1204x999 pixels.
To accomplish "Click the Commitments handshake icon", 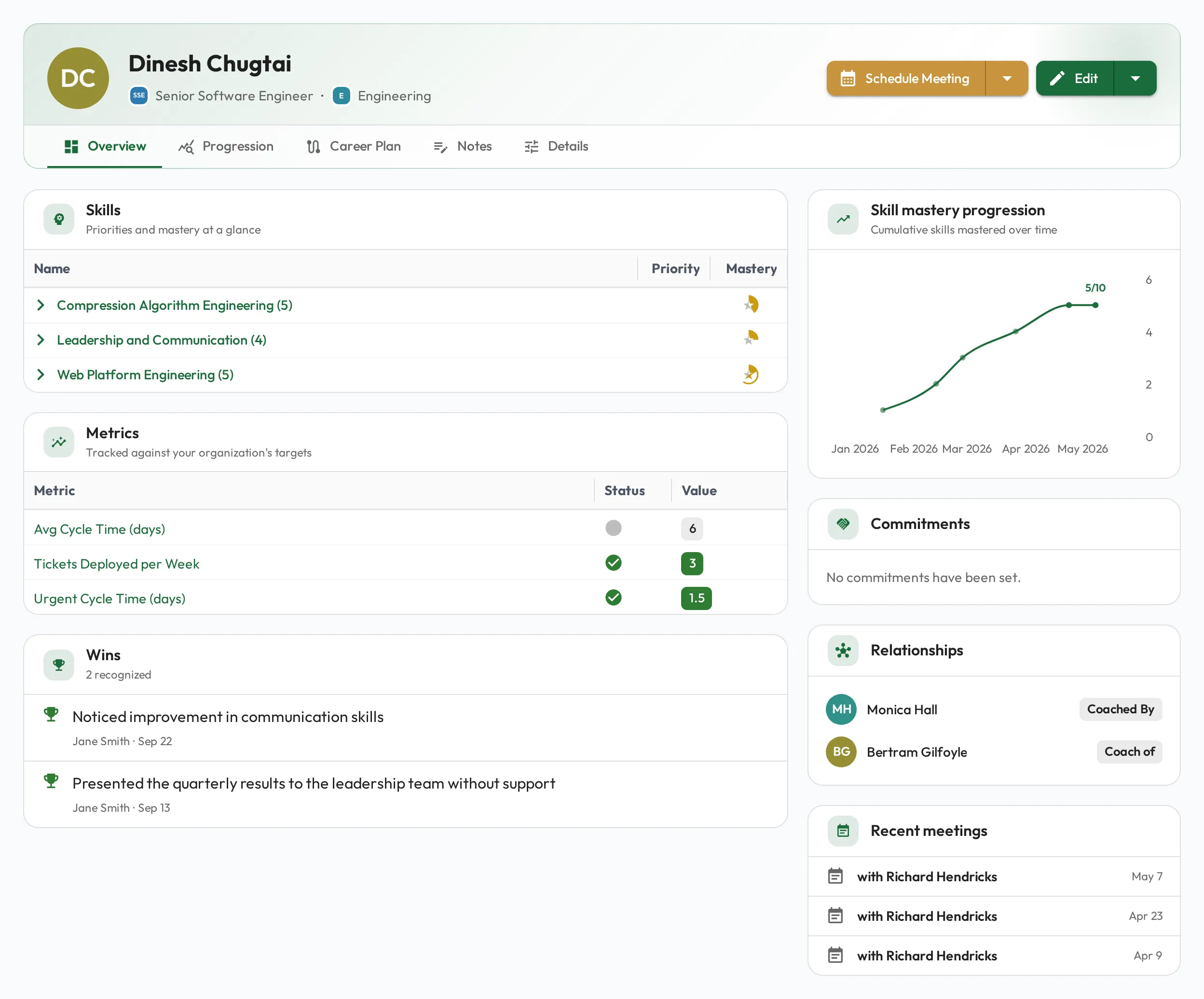I will [843, 524].
